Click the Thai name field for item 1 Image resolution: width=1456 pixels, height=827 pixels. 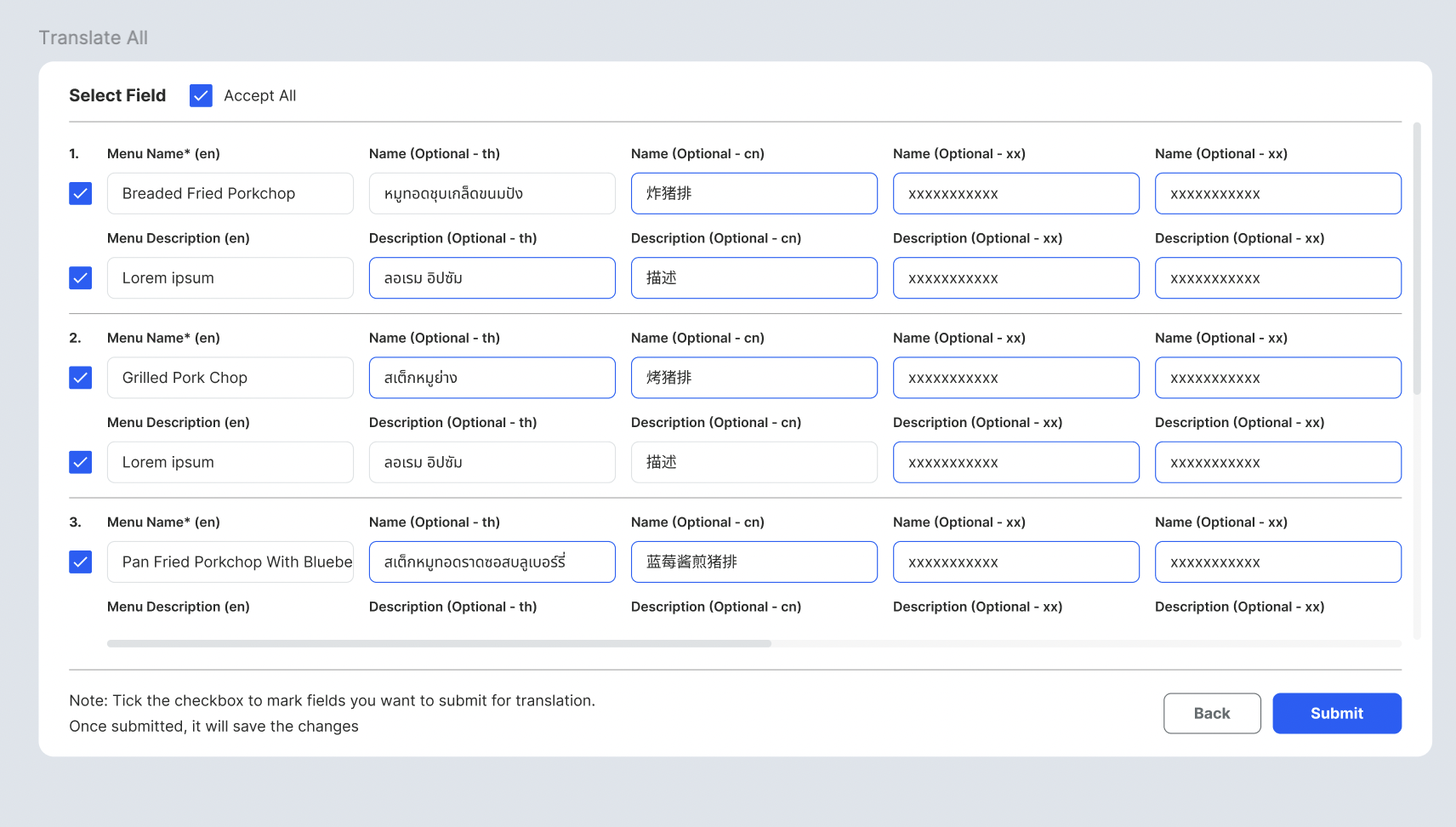(492, 194)
